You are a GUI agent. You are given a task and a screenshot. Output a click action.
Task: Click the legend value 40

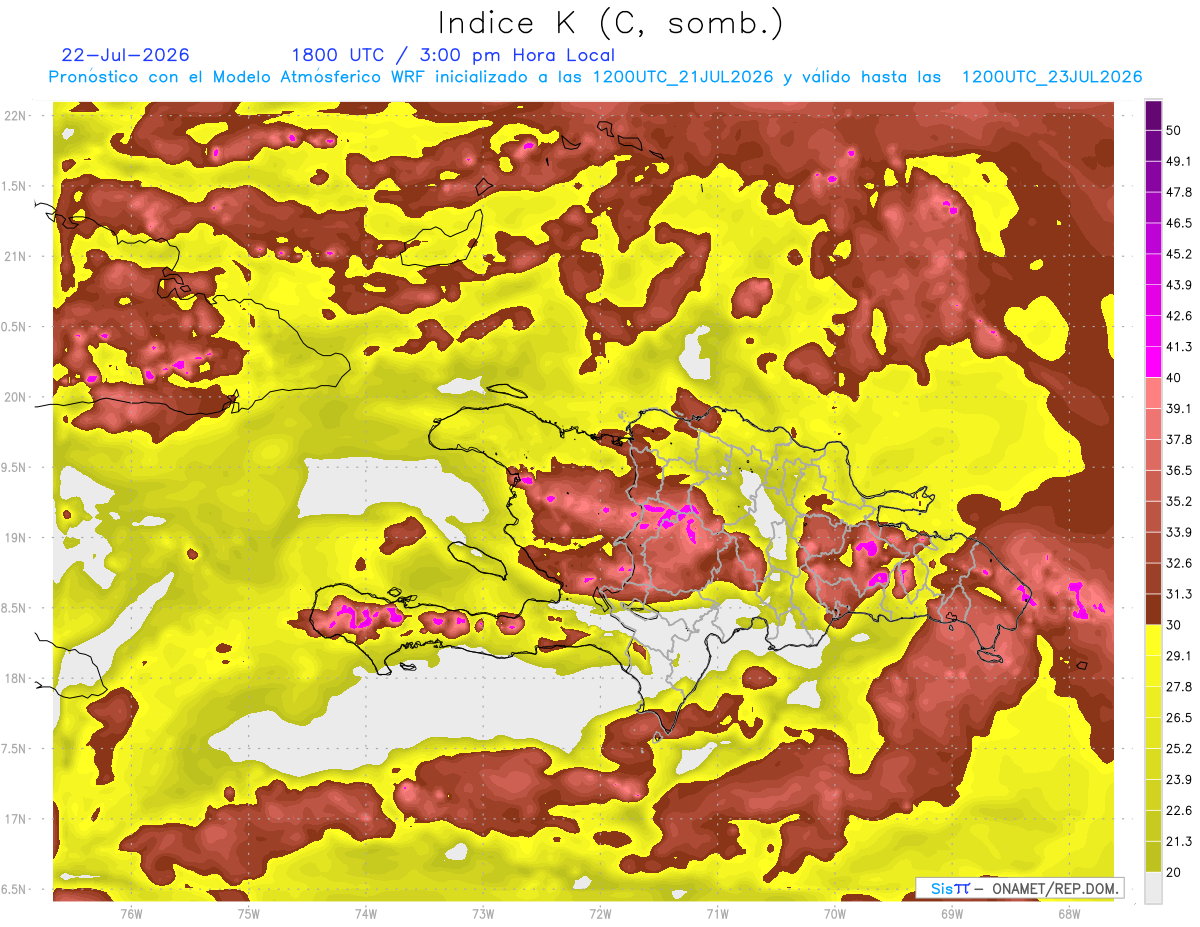click(1173, 378)
